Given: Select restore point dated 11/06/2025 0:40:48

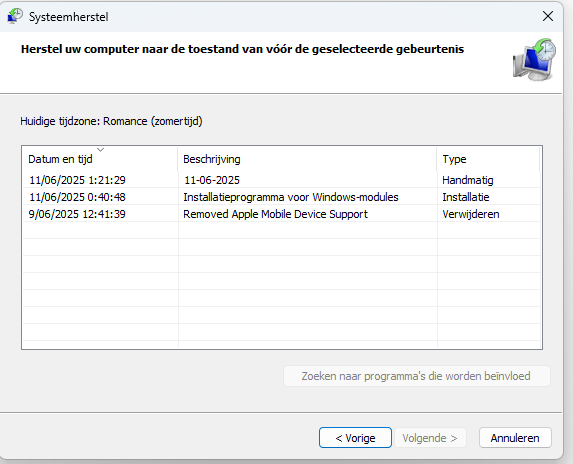Looking at the screenshot, I should tap(281, 197).
